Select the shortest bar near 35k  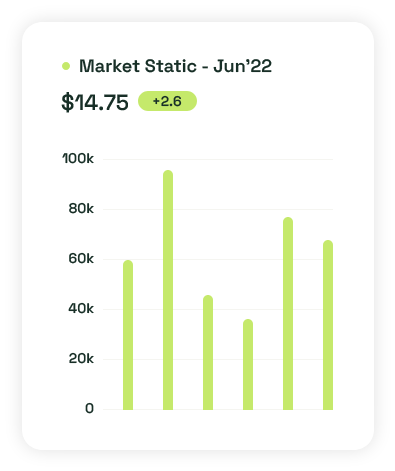[x=248, y=364]
